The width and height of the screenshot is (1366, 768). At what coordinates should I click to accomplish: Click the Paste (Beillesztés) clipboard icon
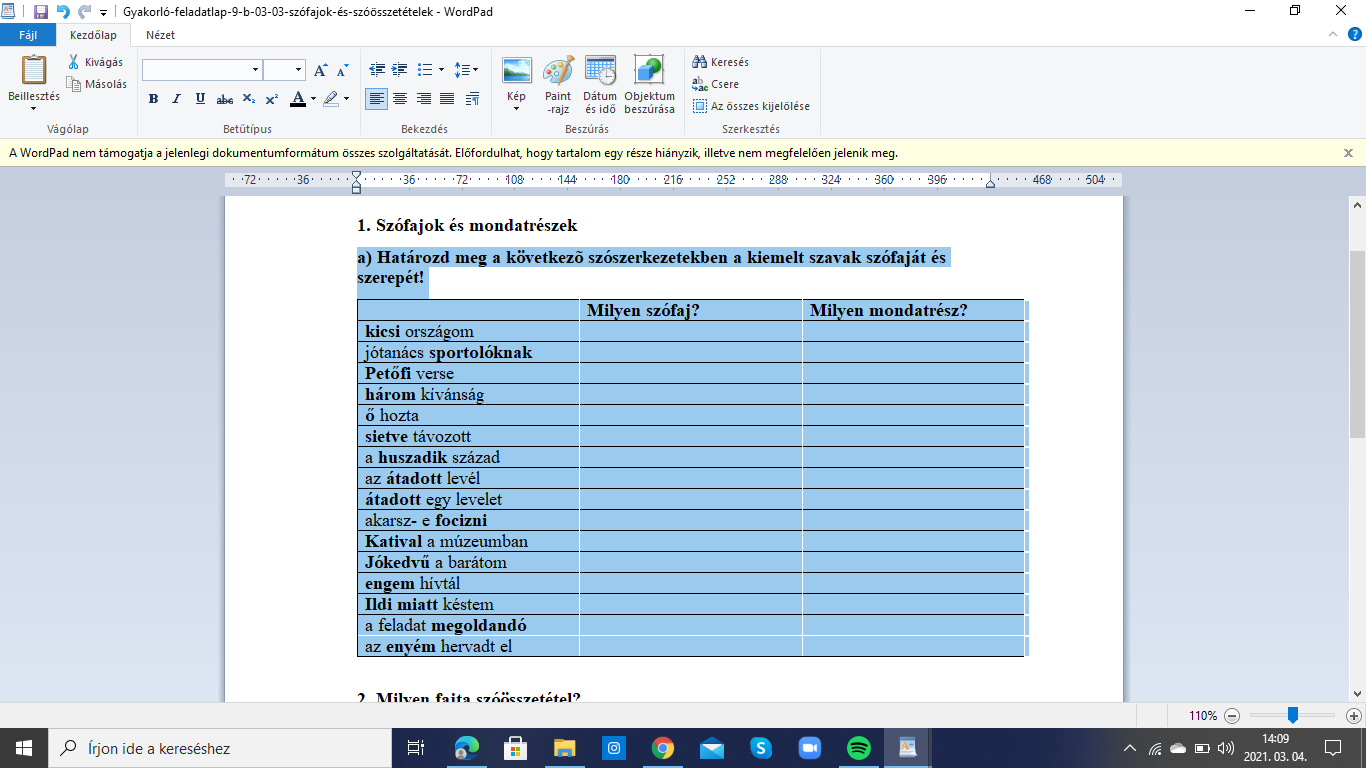[x=33, y=71]
